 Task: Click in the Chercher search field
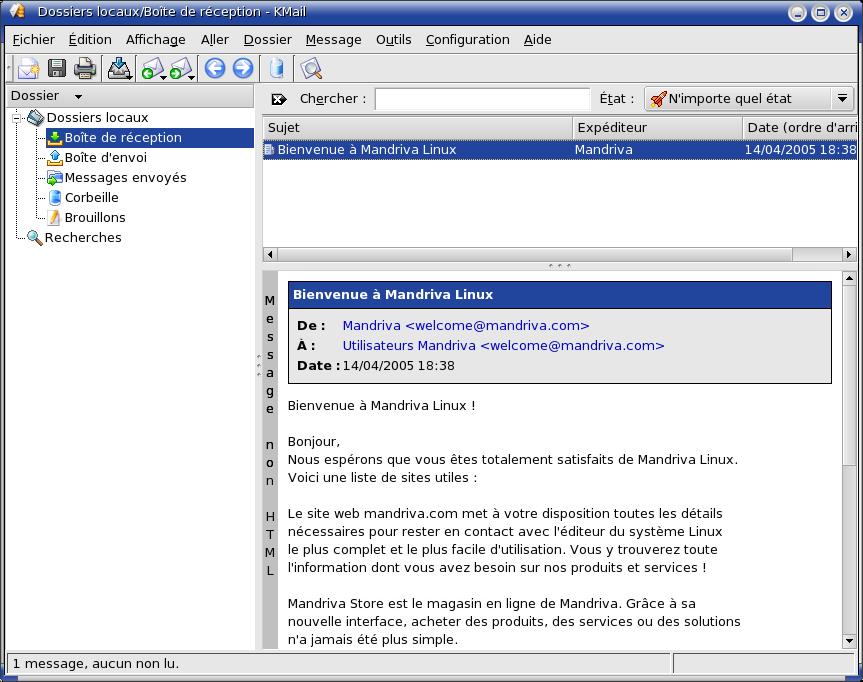click(482, 99)
